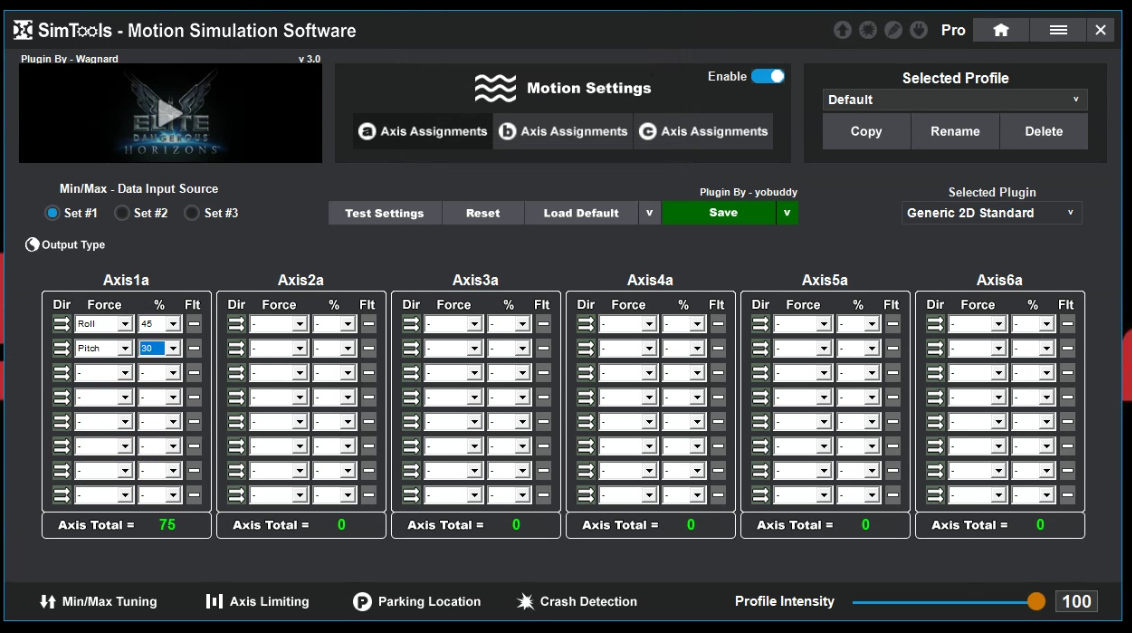The image size is (1132, 633).
Task: Select Set #3 data input source
Action: click(x=192, y=213)
